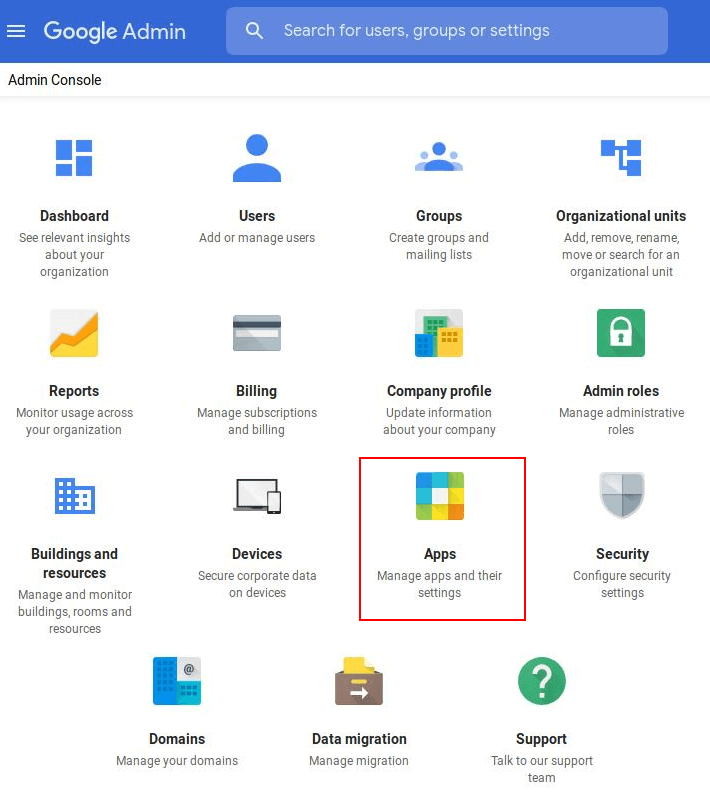
Task: Click 'Add or manage users' text
Action: point(257,238)
